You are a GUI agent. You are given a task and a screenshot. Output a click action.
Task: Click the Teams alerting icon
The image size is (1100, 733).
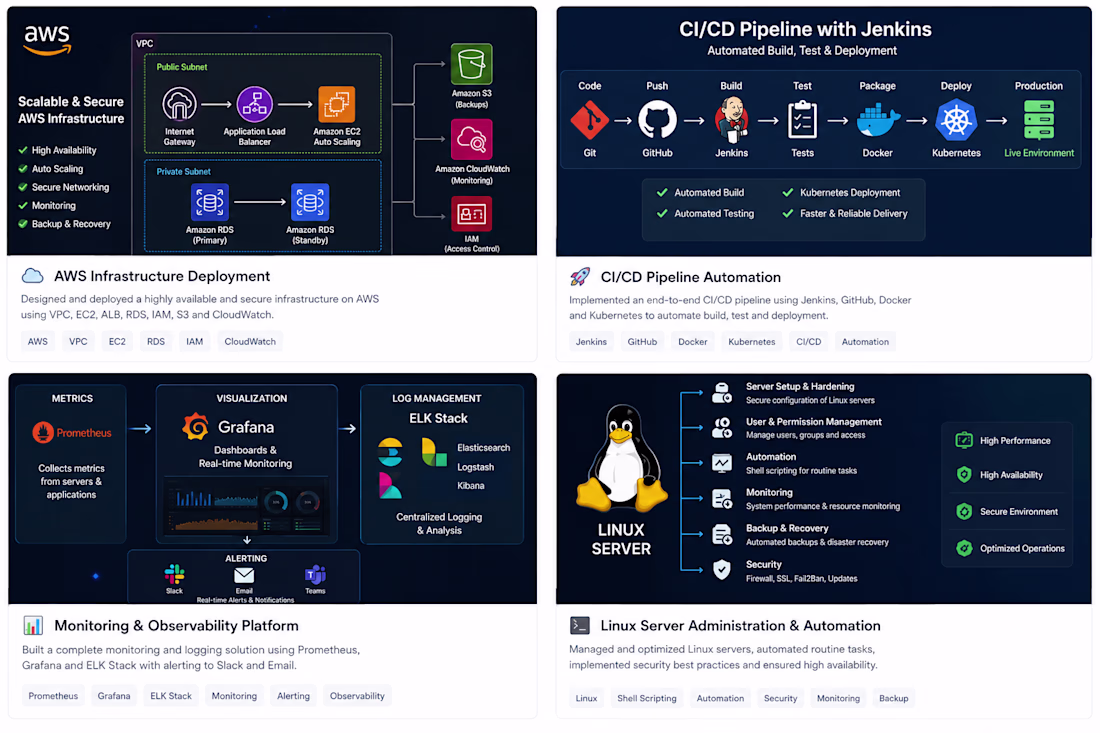point(315,575)
